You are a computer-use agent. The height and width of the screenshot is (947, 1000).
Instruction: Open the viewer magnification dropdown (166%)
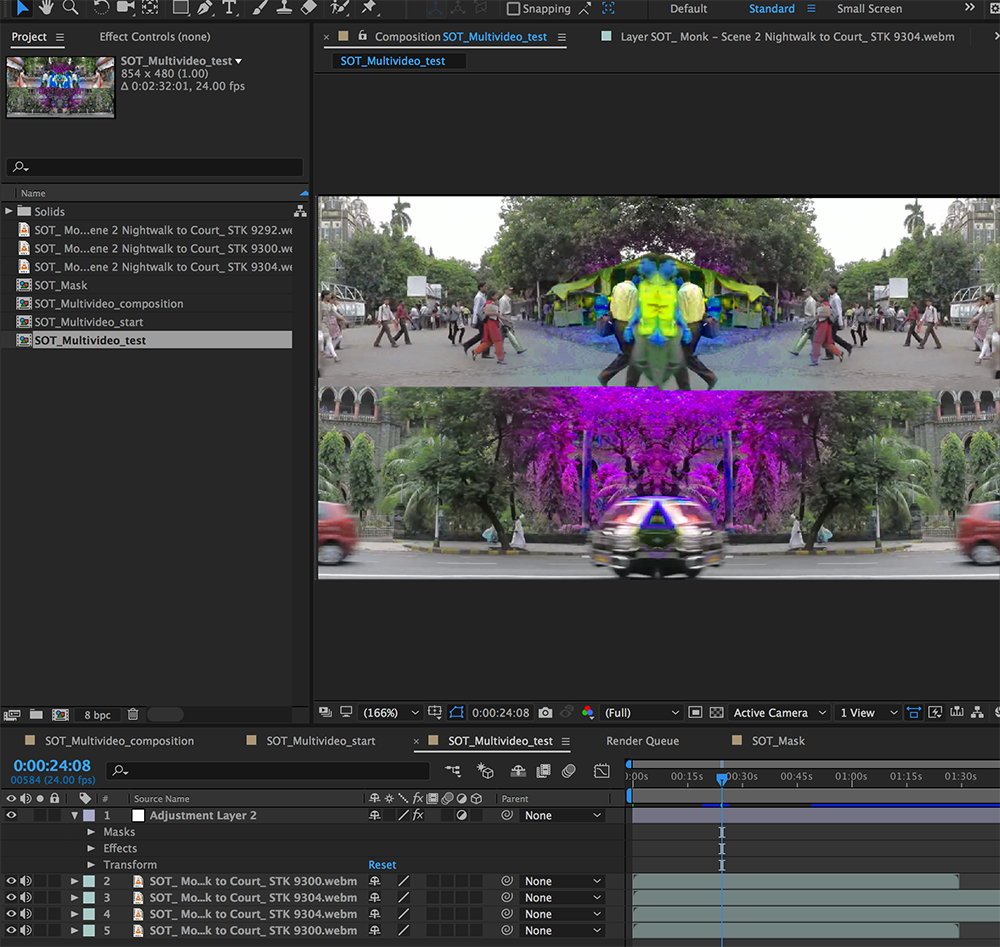[390, 713]
